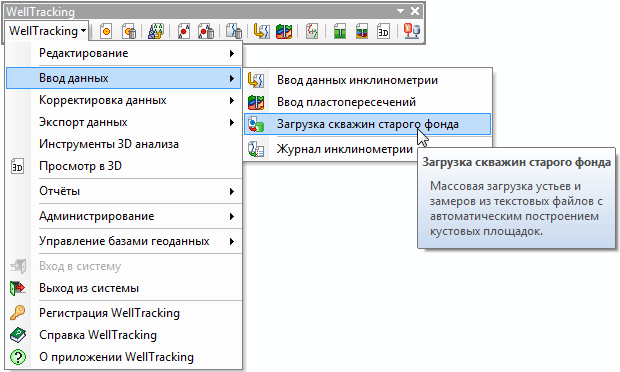Select Загрузка скважин старого фонда
Screen dimensions: 620x372
point(367,124)
